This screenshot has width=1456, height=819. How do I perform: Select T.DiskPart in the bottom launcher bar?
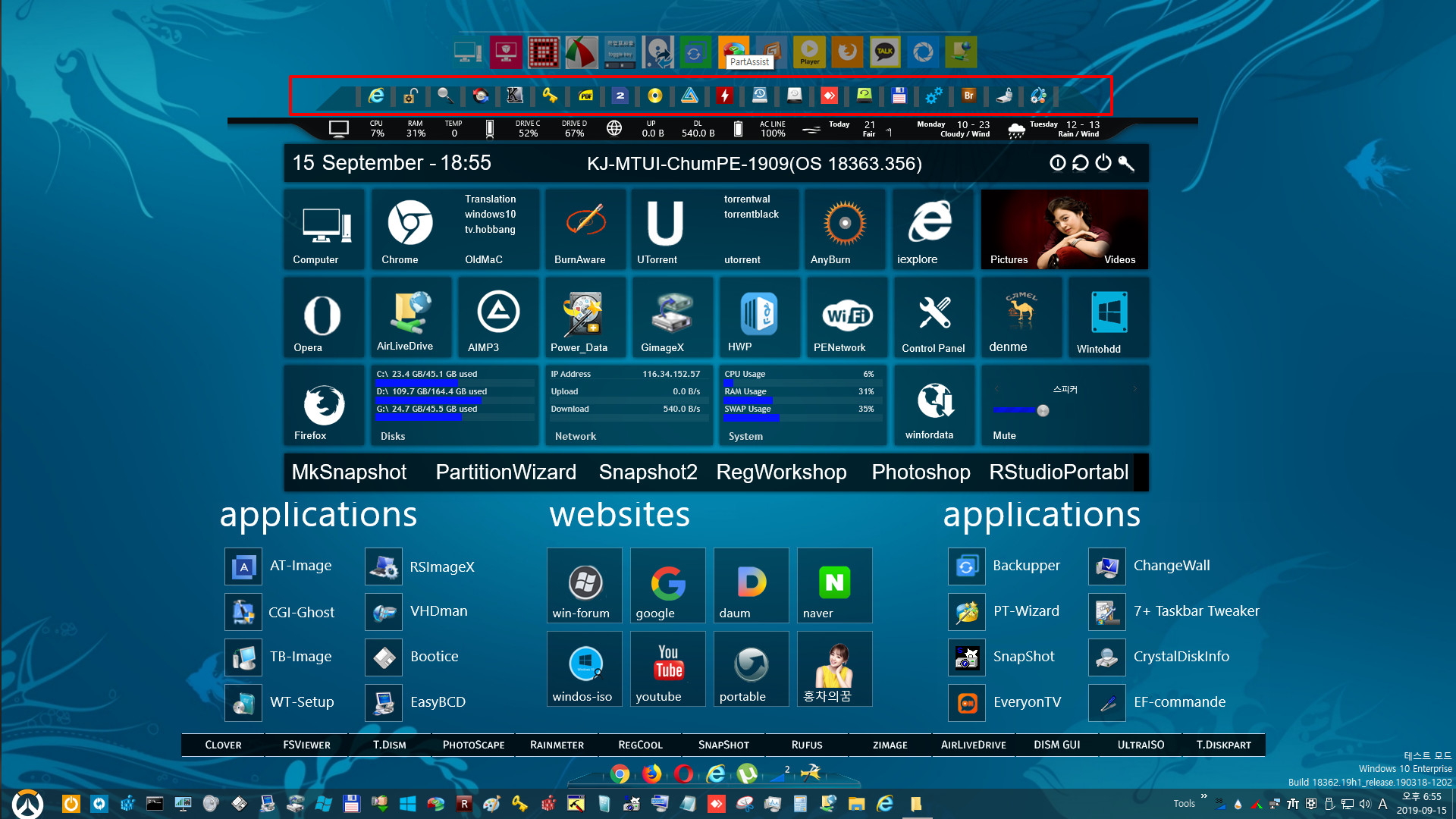tap(1223, 745)
